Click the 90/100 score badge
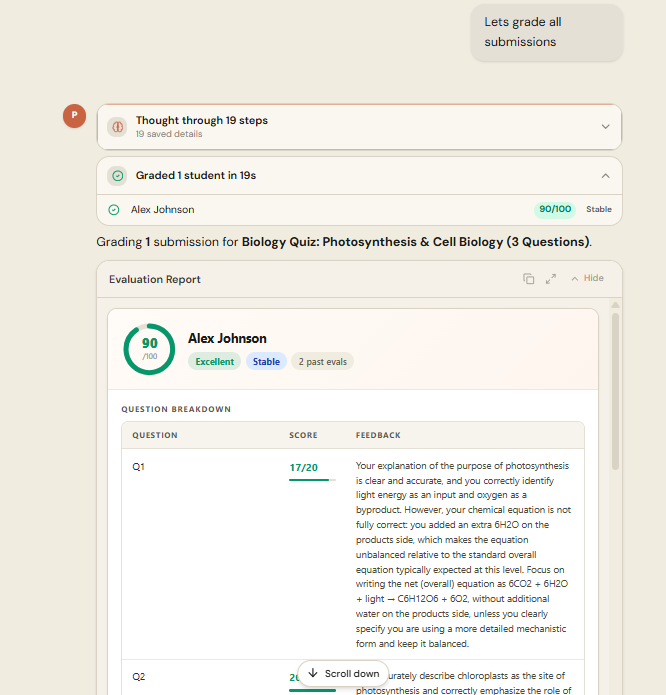 pyautogui.click(x=555, y=209)
